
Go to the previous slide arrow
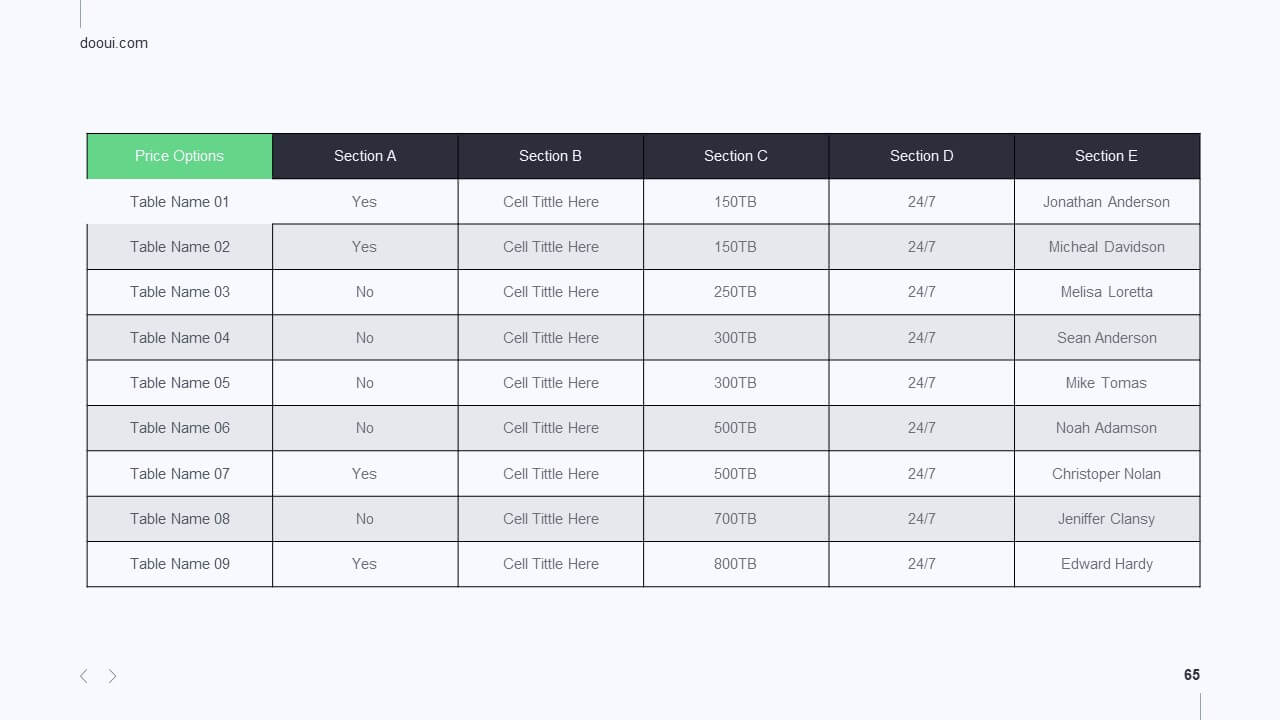83,676
